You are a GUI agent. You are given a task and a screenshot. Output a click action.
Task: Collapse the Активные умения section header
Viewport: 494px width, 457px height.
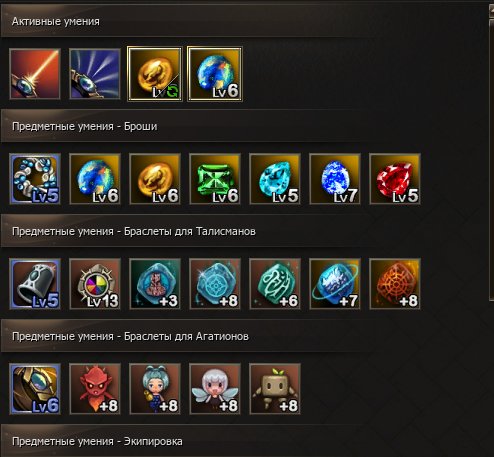point(243,21)
